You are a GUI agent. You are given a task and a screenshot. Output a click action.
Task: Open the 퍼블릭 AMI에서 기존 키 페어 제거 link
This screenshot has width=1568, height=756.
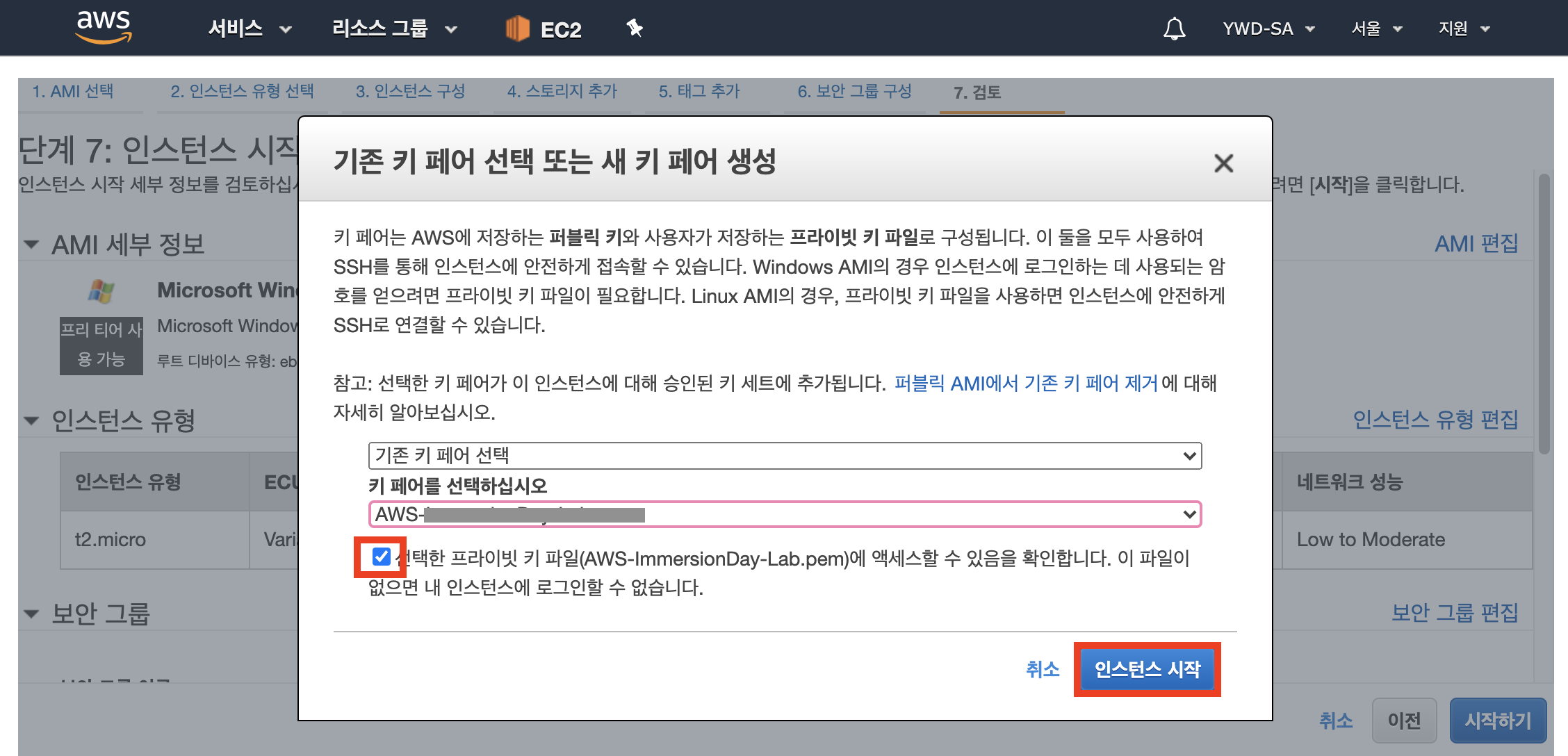click(x=1026, y=384)
